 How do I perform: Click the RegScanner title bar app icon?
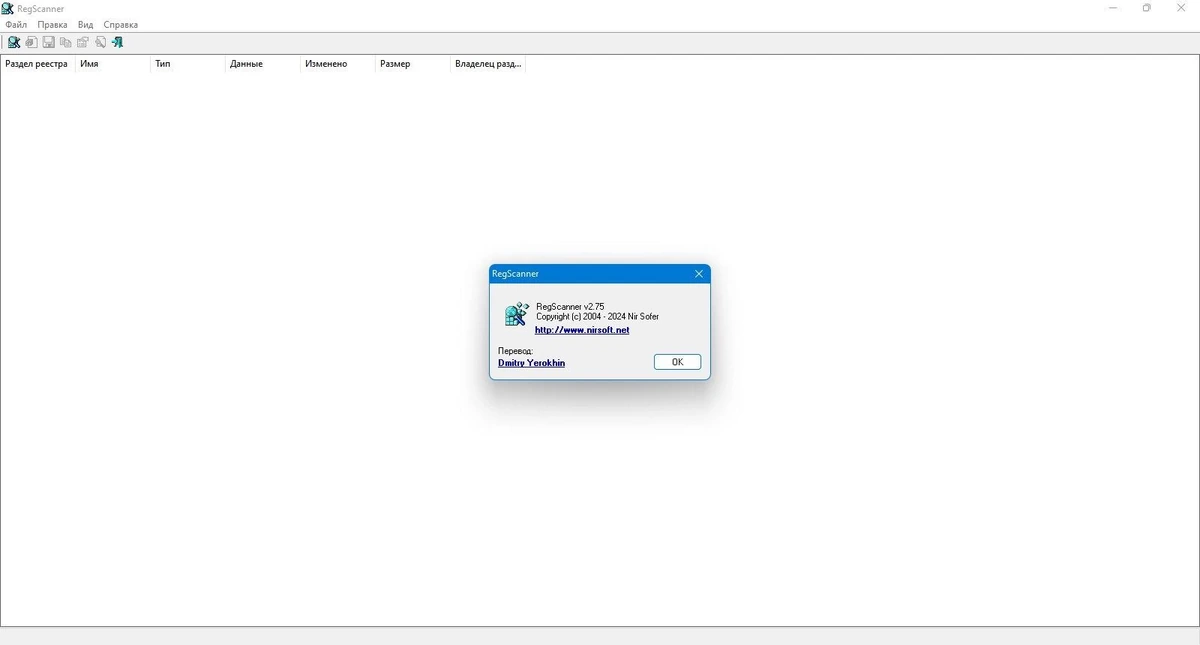pos(8,8)
